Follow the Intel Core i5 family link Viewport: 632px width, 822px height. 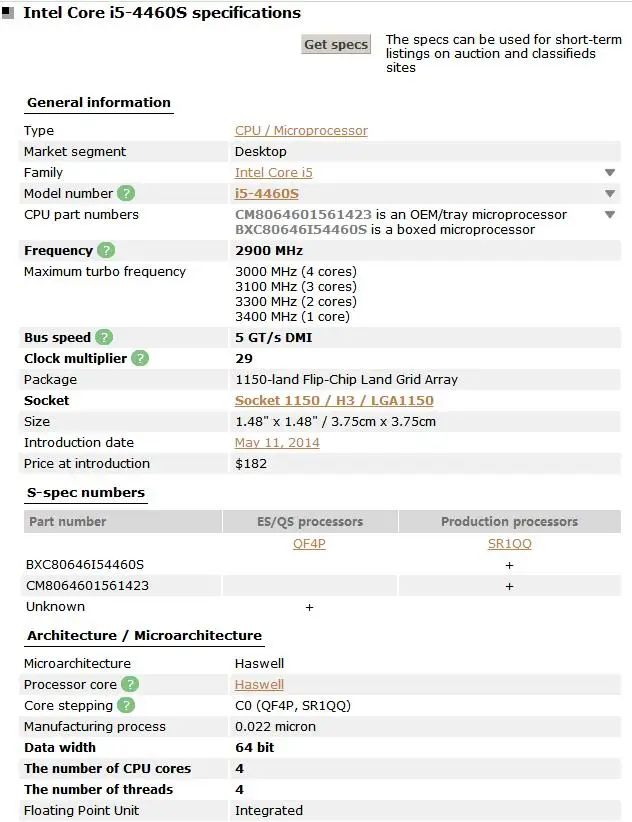pyautogui.click(x=273, y=173)
